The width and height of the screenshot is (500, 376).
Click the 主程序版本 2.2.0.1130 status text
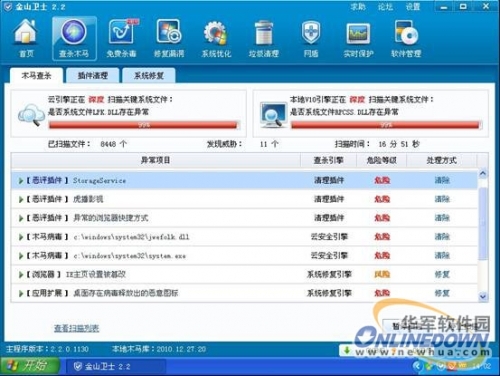tap(47, 349)
